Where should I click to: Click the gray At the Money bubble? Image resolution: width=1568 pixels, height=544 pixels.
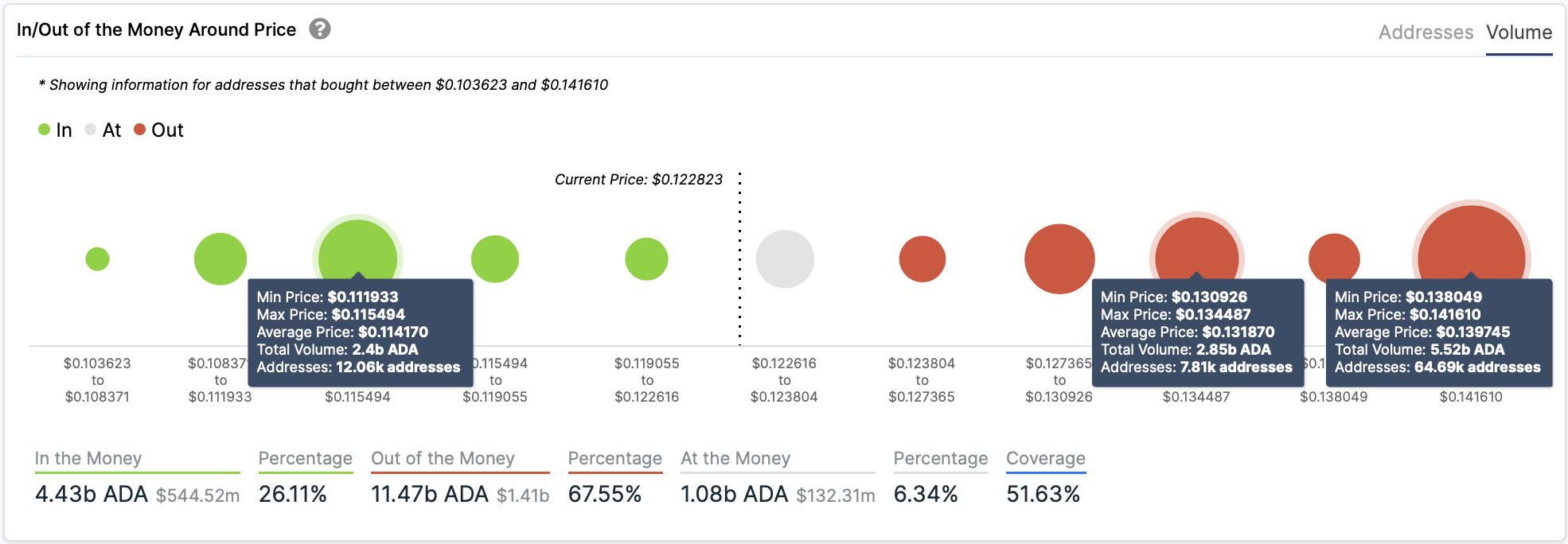coord(785,259)
